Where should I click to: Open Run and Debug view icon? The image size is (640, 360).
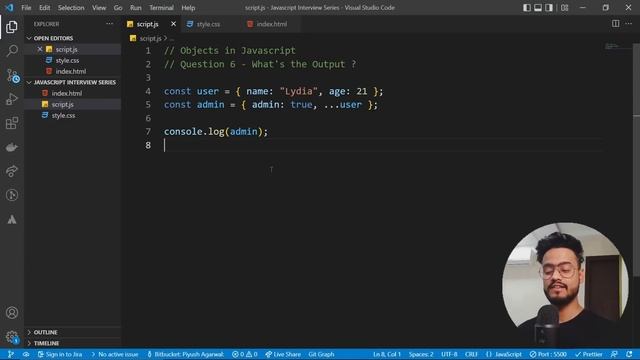point(12,99)
